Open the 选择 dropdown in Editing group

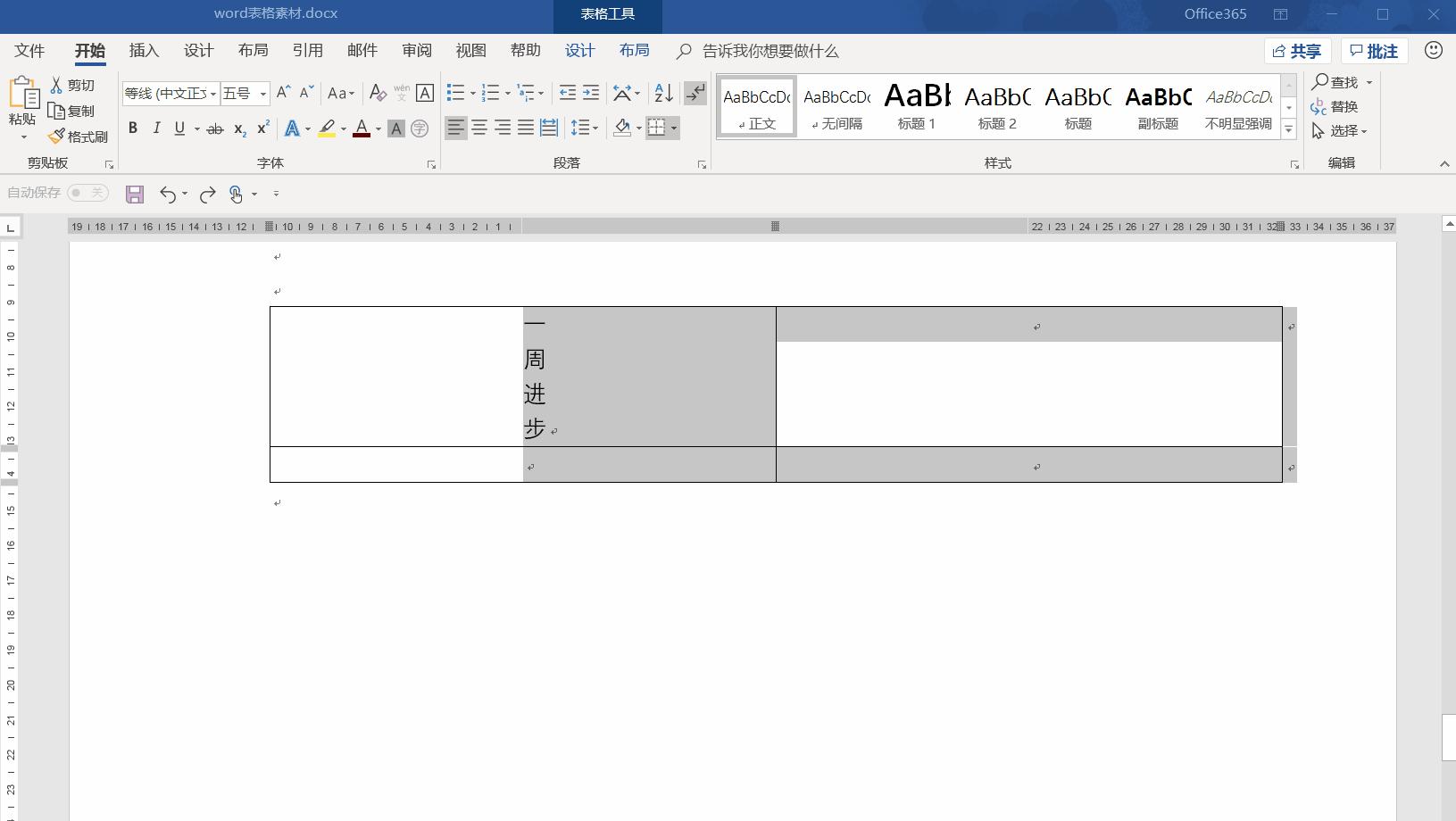click(x=1340, y=131)
